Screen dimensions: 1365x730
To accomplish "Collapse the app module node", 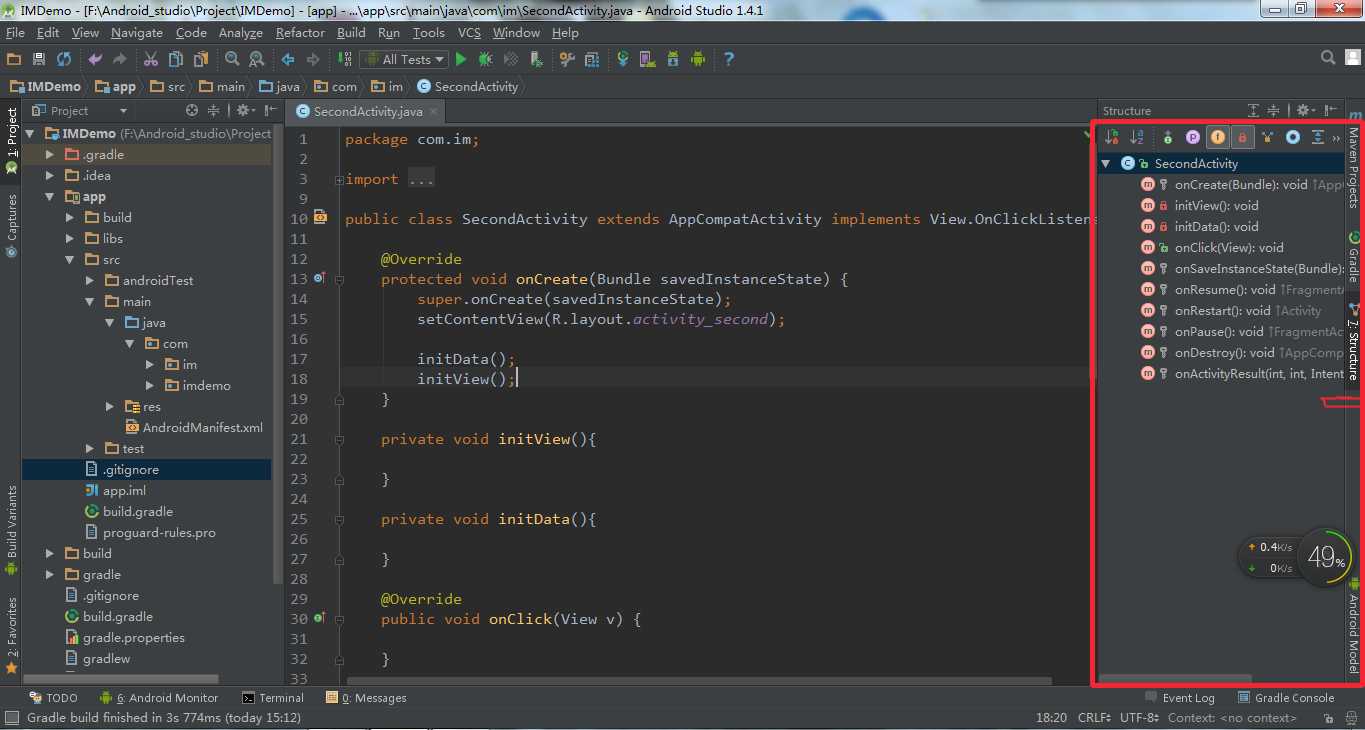I will [x=50, y=197].
